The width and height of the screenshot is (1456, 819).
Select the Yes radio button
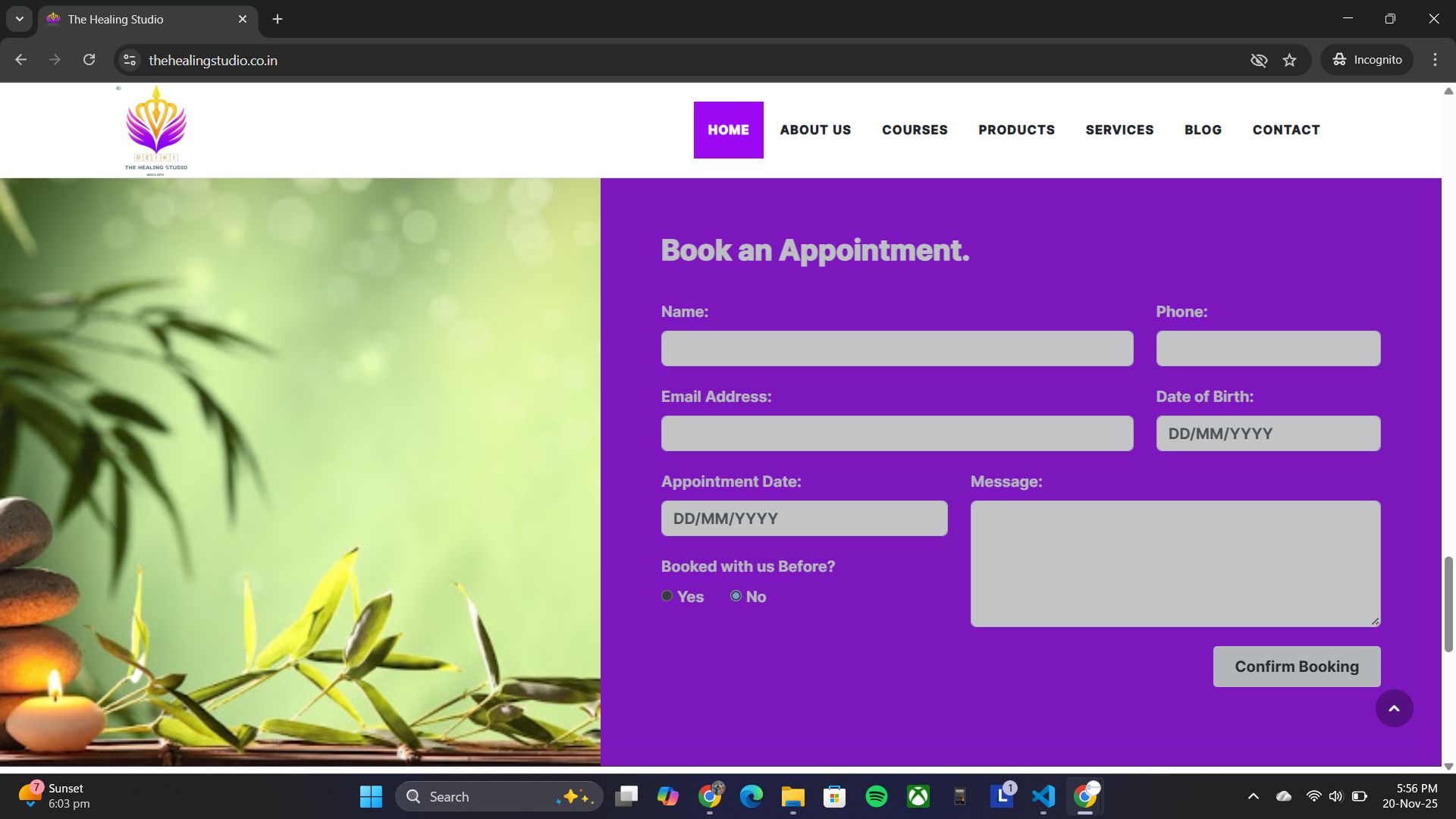(x=667, y=596)
